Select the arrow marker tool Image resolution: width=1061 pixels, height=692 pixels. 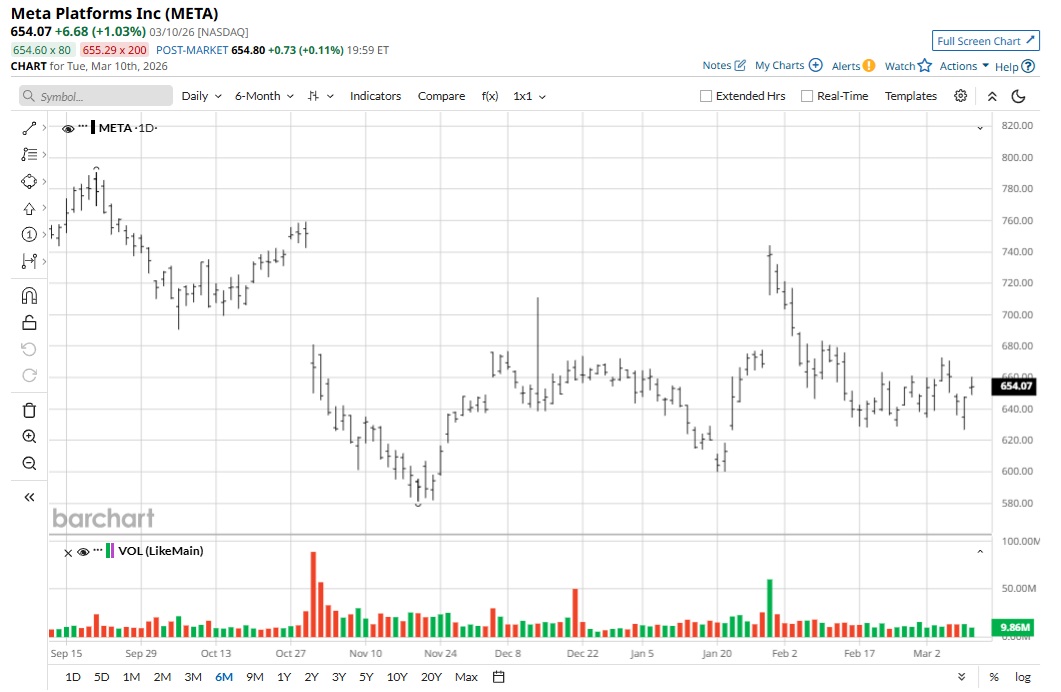click(29, 208)
